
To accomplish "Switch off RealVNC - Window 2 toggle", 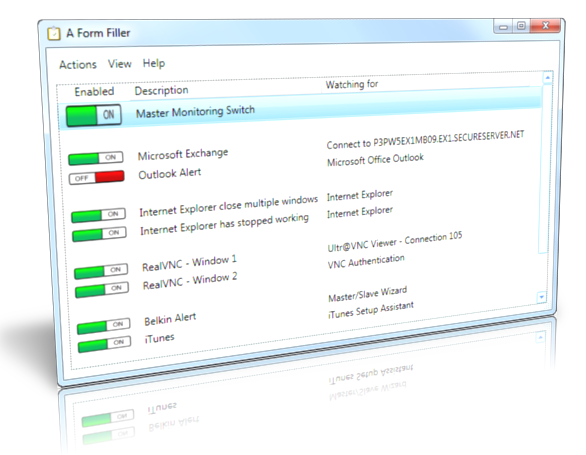I will (x=102, y=289).
